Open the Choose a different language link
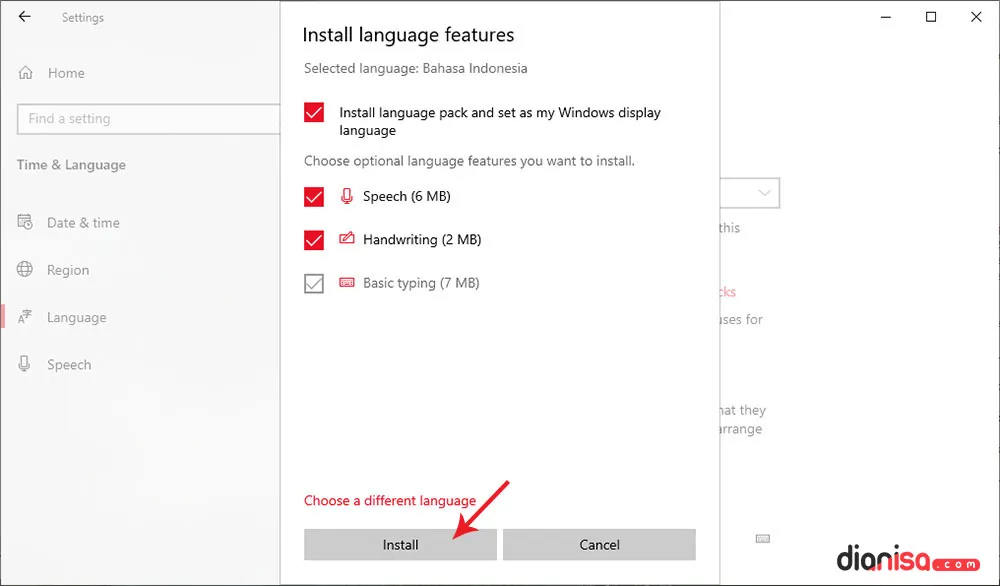 pos(390,500)
